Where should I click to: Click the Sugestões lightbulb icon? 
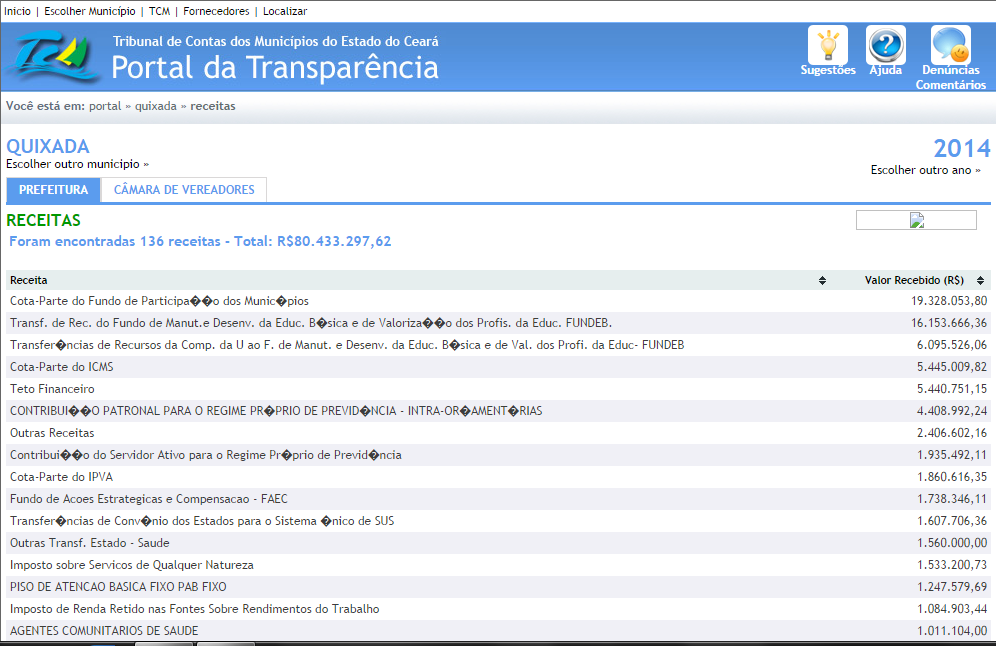[827, 46]
